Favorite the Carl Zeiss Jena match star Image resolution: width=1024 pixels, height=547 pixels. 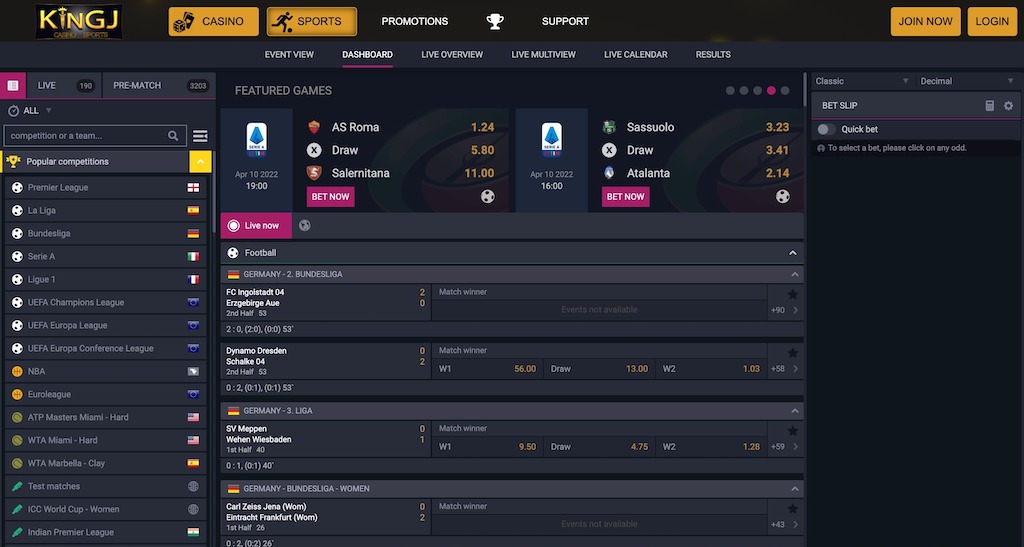click(x=792, y=508)
